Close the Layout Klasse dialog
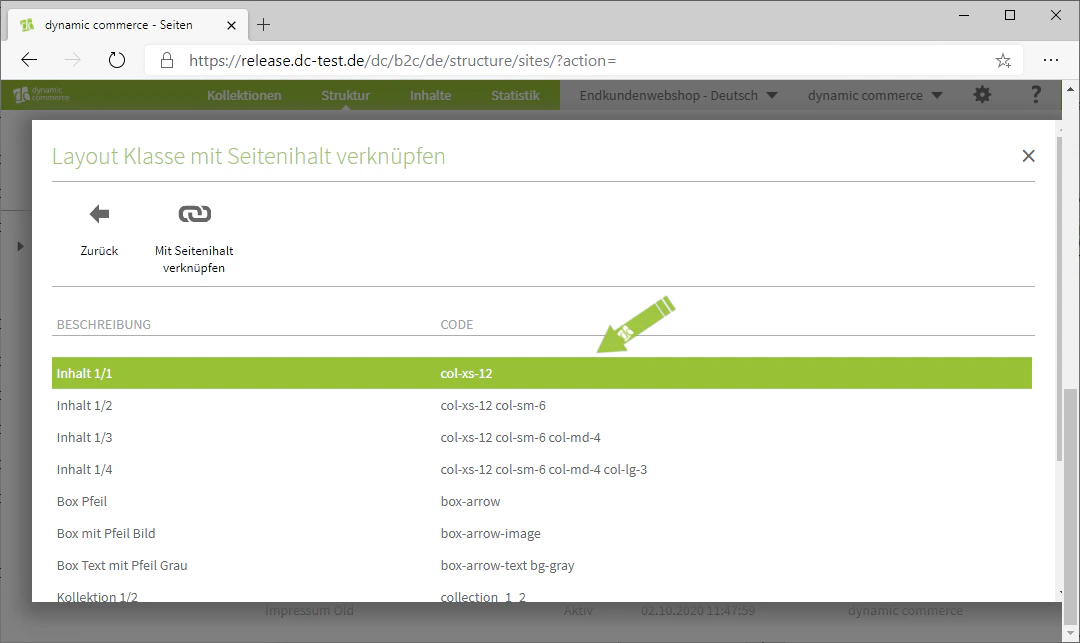 (x=1028, y=156)
